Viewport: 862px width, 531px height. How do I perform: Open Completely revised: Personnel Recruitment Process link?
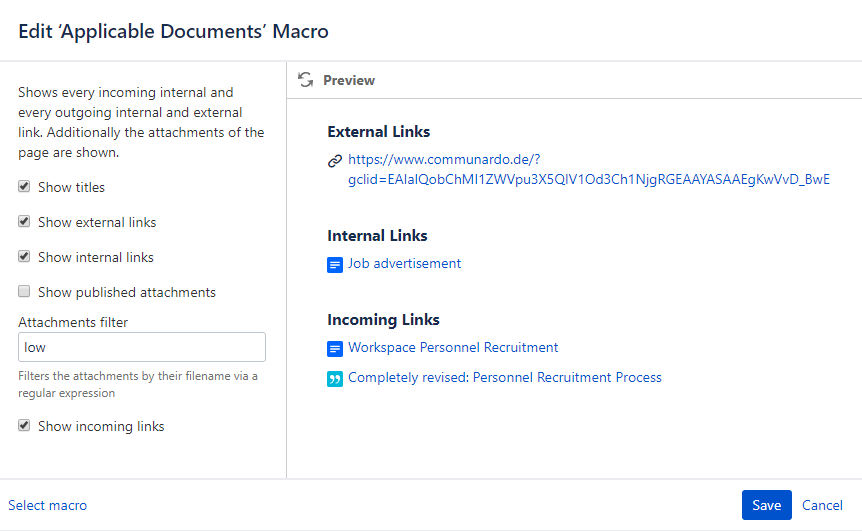click(504, 378)
